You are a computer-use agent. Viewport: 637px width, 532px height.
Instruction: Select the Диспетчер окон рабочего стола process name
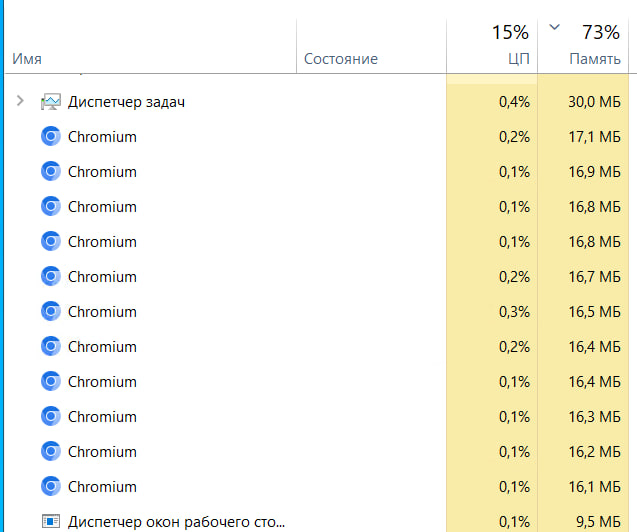[176, 522]
